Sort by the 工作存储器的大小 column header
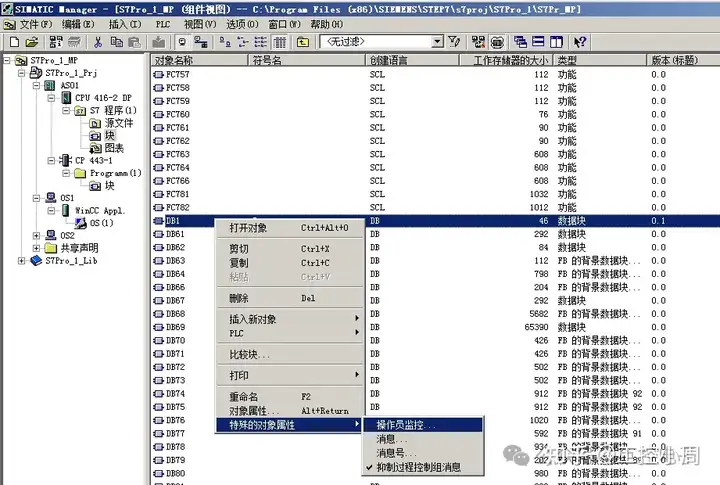 tap(506, 60)
